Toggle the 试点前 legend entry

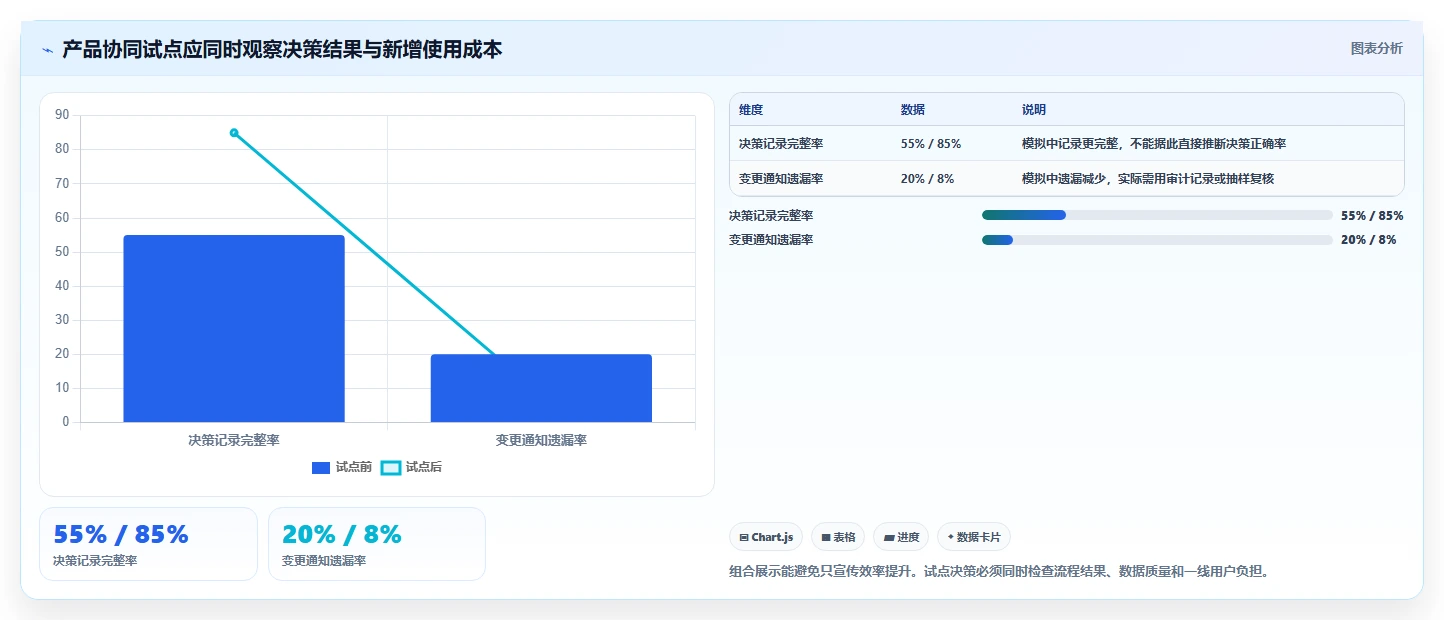coord(342,467)
